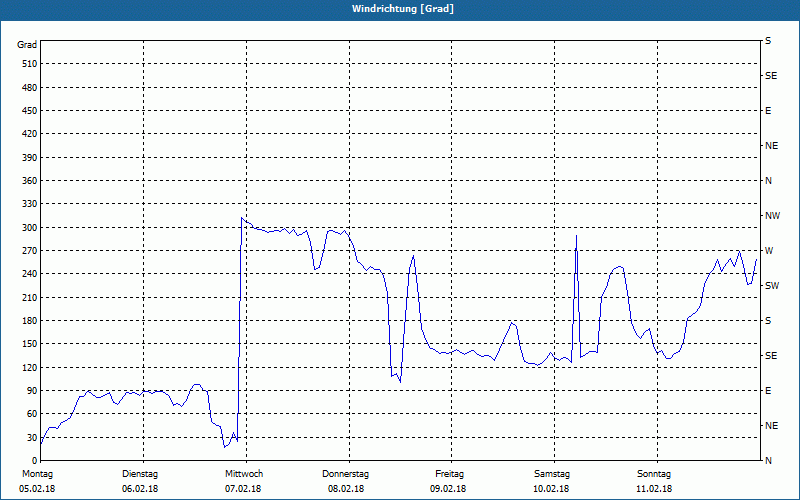Click the Grad unit label
This screenshot has height=500, width=800.
[27, 45]
